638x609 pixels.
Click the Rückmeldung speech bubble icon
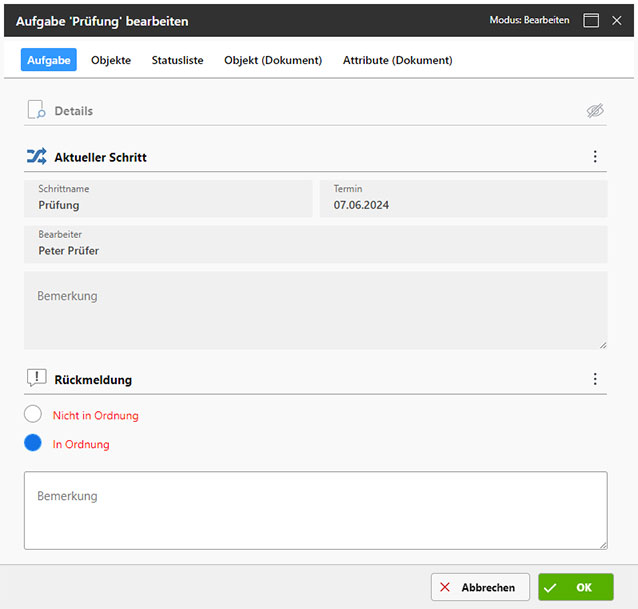tap(36, 379)
